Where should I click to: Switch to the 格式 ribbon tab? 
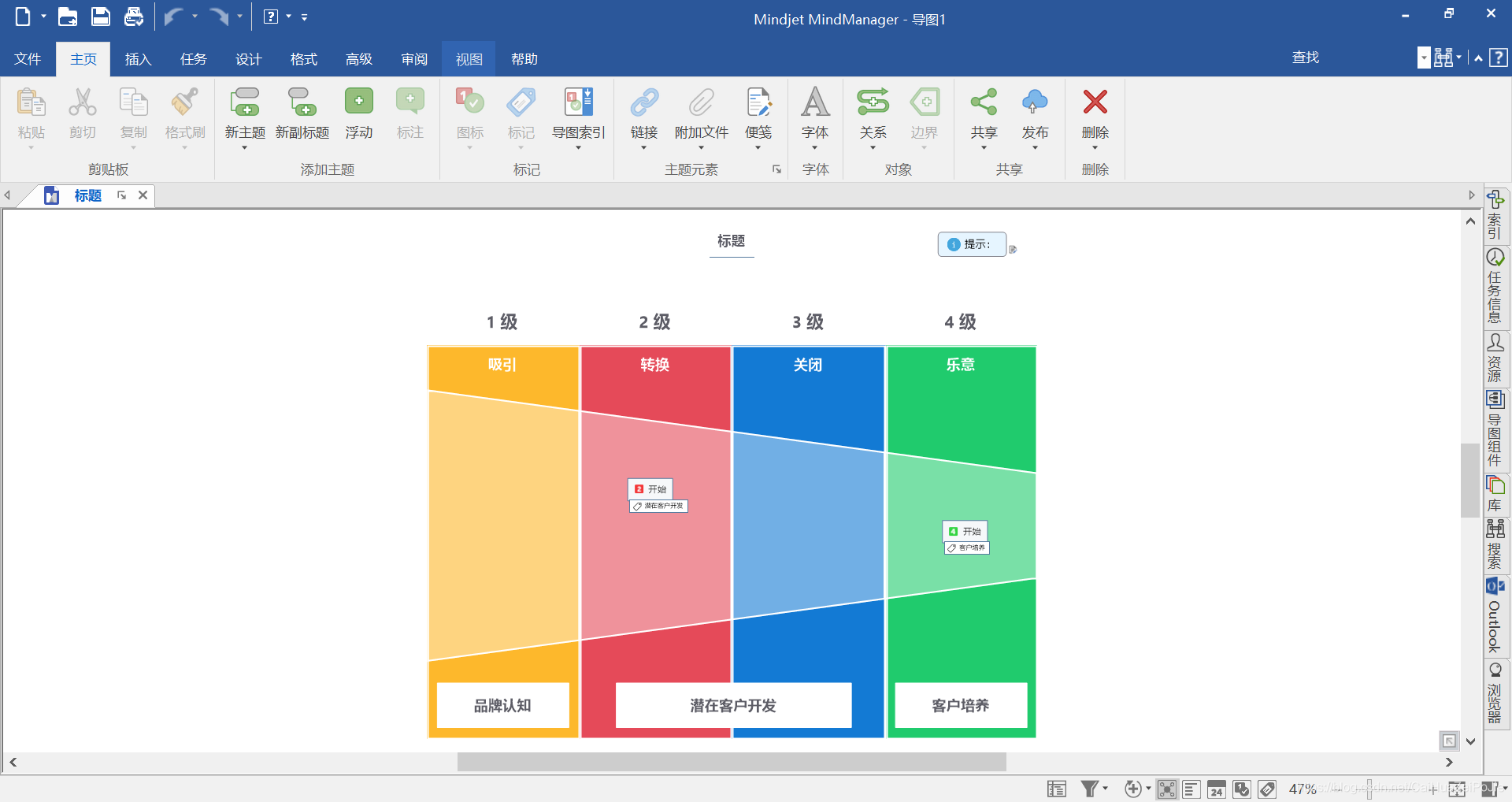pyautogui.click(x=303, y=59)
